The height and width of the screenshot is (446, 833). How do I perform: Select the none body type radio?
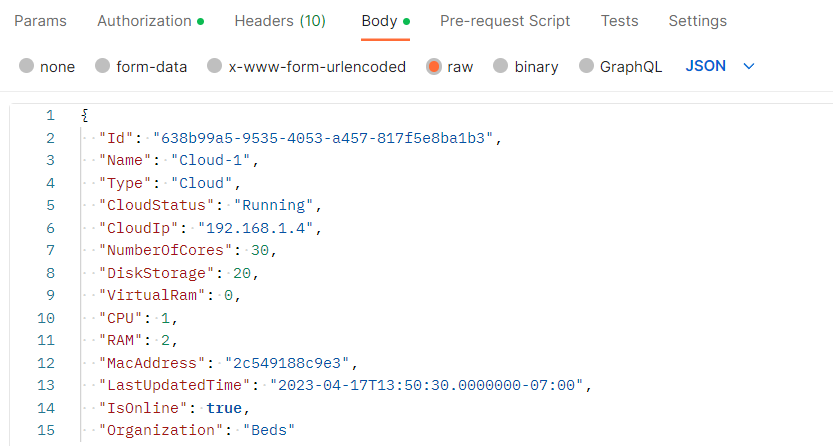(x=27, y=66)
